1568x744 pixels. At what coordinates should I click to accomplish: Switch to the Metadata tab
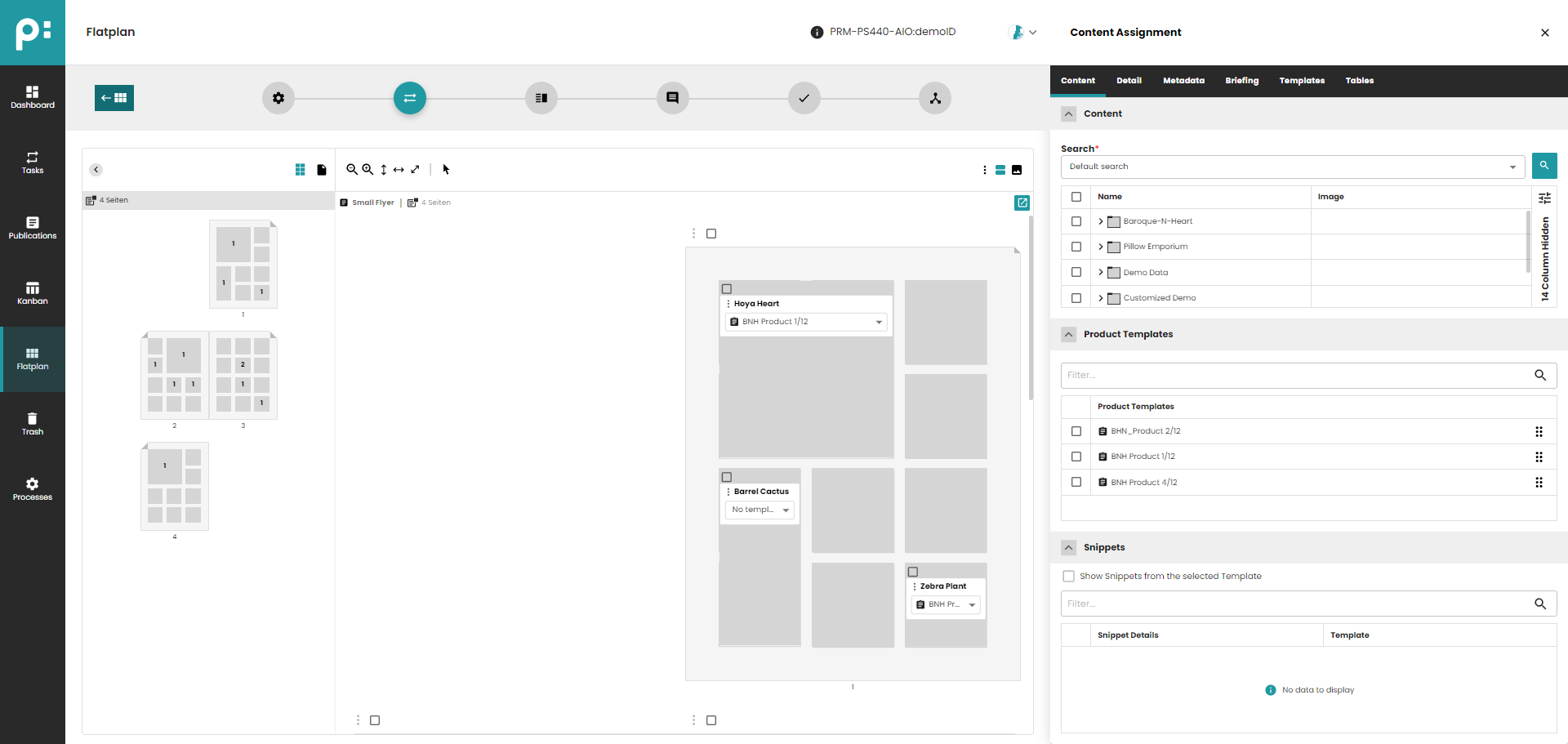[x=1183, y=81]
